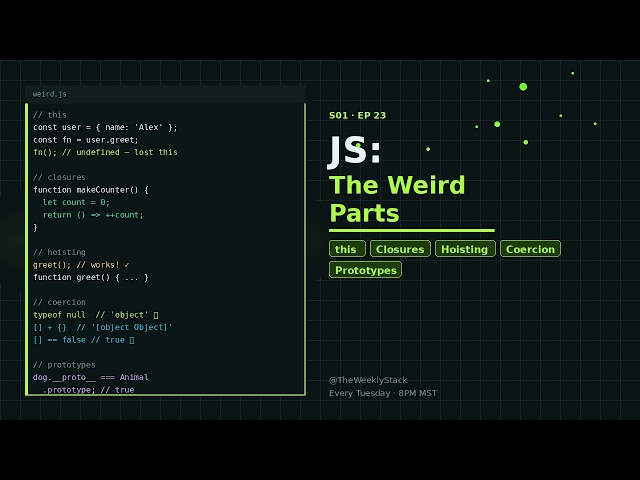The width and height of the screenshot is (640, 480).
Task: Click '[] == false // true' line
Action: click(x=84, y=340)
